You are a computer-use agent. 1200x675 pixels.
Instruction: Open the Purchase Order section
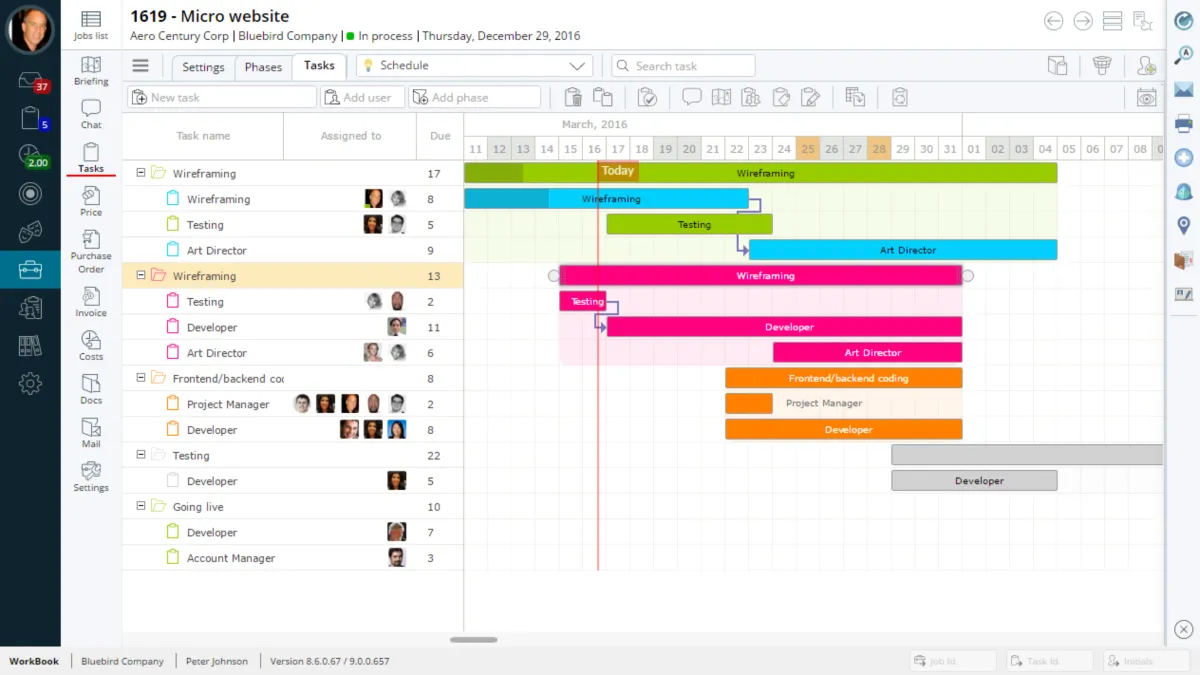[91, 251]
